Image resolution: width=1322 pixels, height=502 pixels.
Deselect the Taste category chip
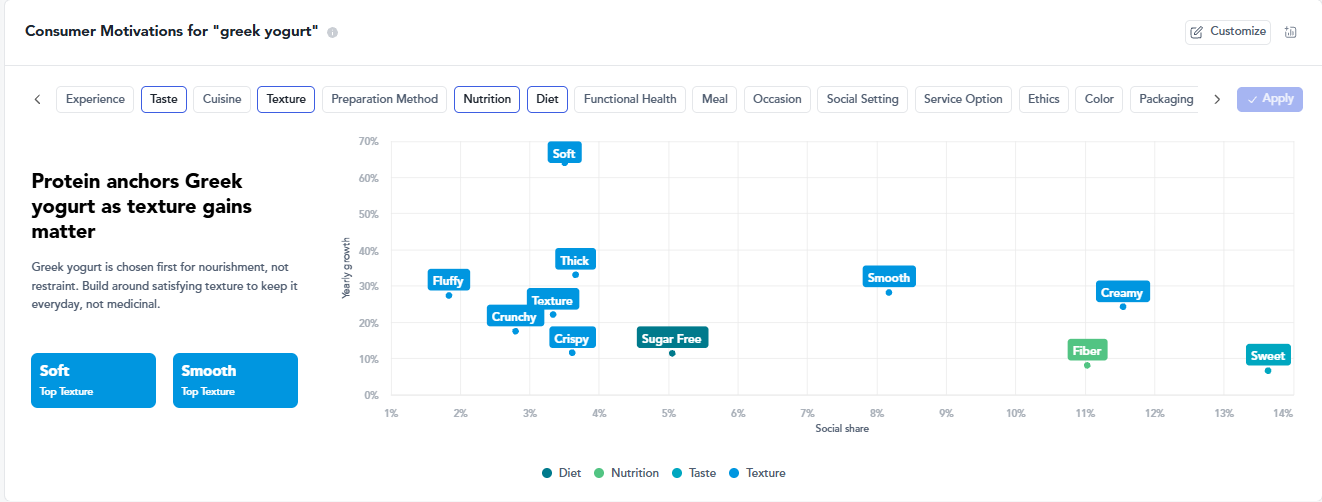[x=164, y=99]
